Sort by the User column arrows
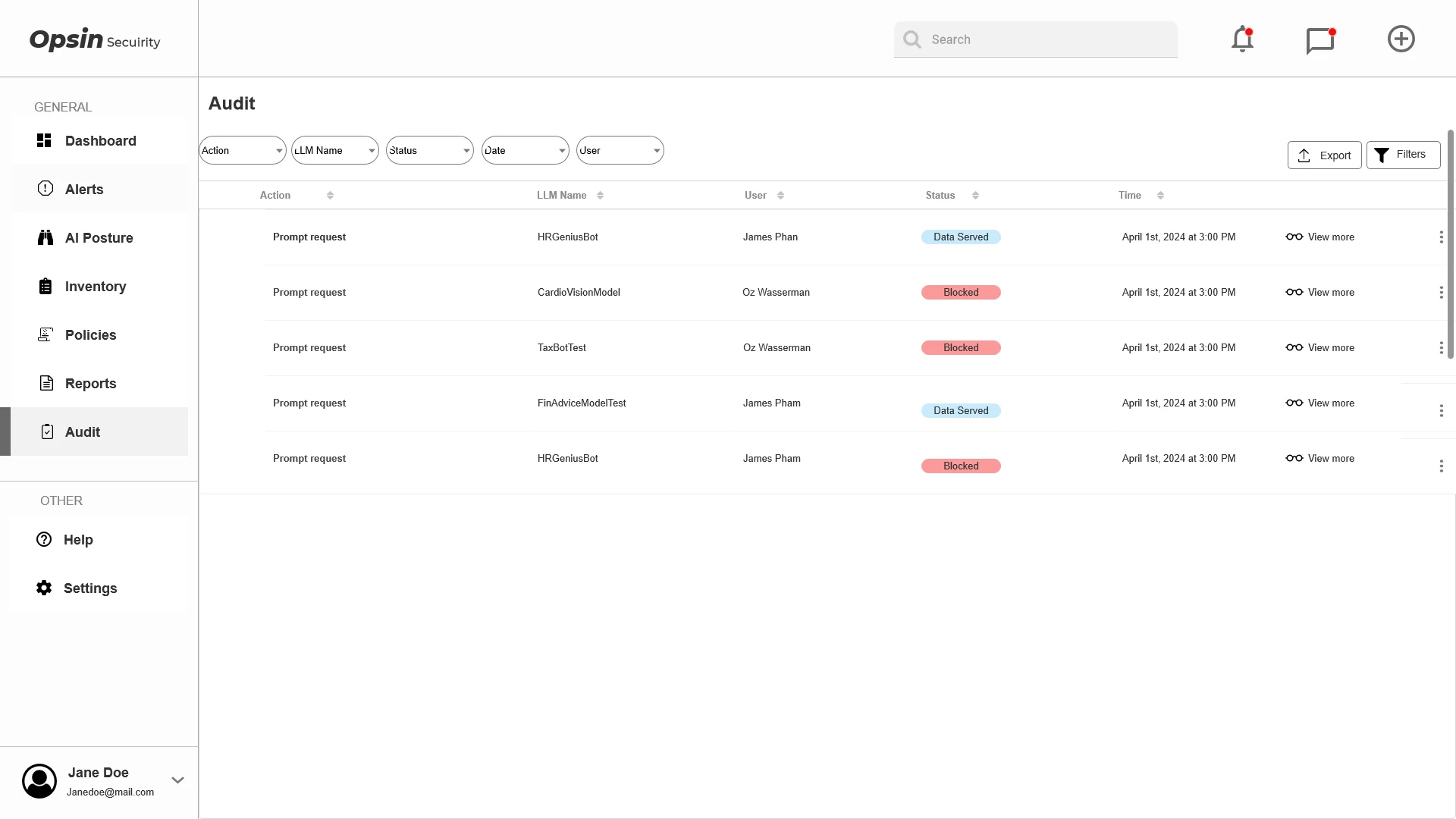This screenshot has height=819, width=1456. [780, 196]
